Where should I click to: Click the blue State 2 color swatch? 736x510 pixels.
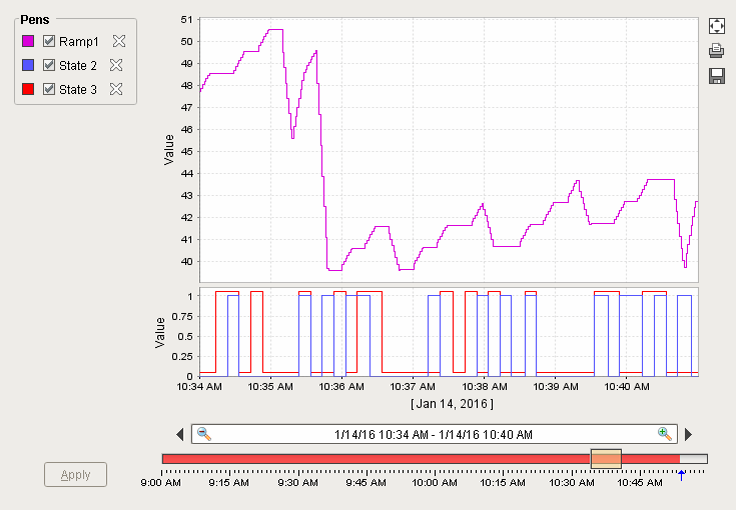pos(28,65)
